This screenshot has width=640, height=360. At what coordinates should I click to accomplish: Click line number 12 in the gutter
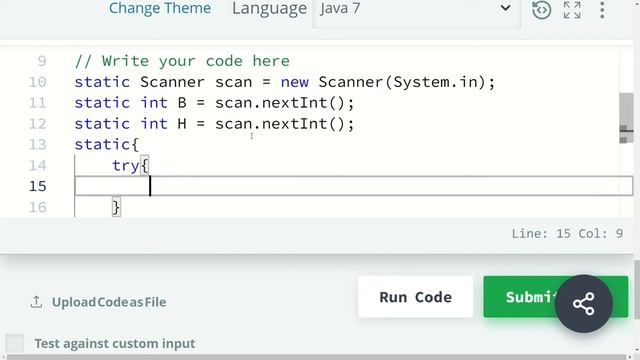click(38, 124)
